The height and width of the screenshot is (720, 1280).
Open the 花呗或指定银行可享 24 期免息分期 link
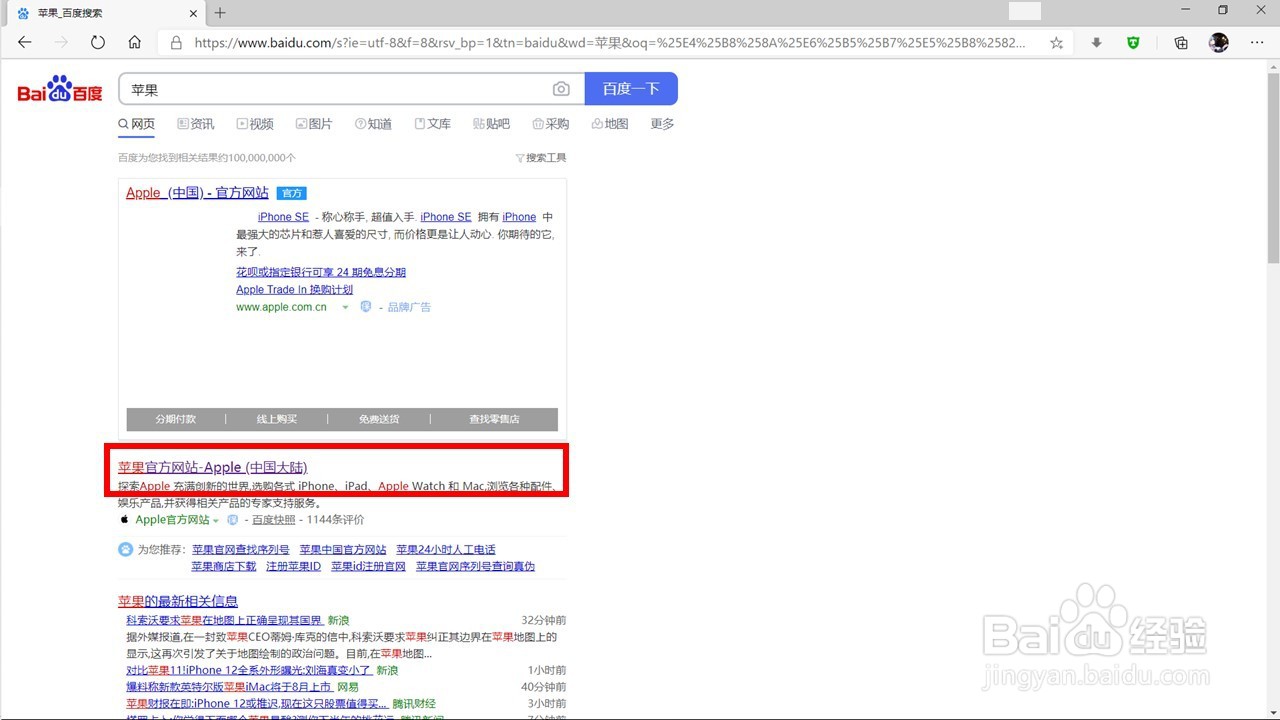(321, 272)
